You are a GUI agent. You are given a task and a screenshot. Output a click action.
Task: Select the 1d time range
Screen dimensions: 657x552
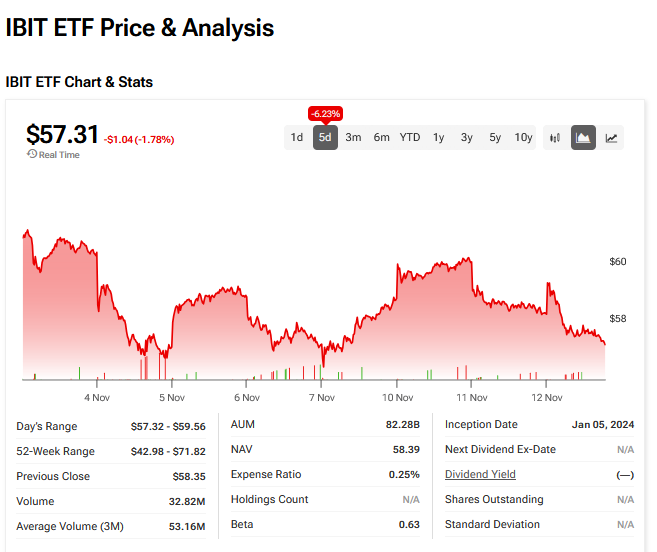(297, 138)
